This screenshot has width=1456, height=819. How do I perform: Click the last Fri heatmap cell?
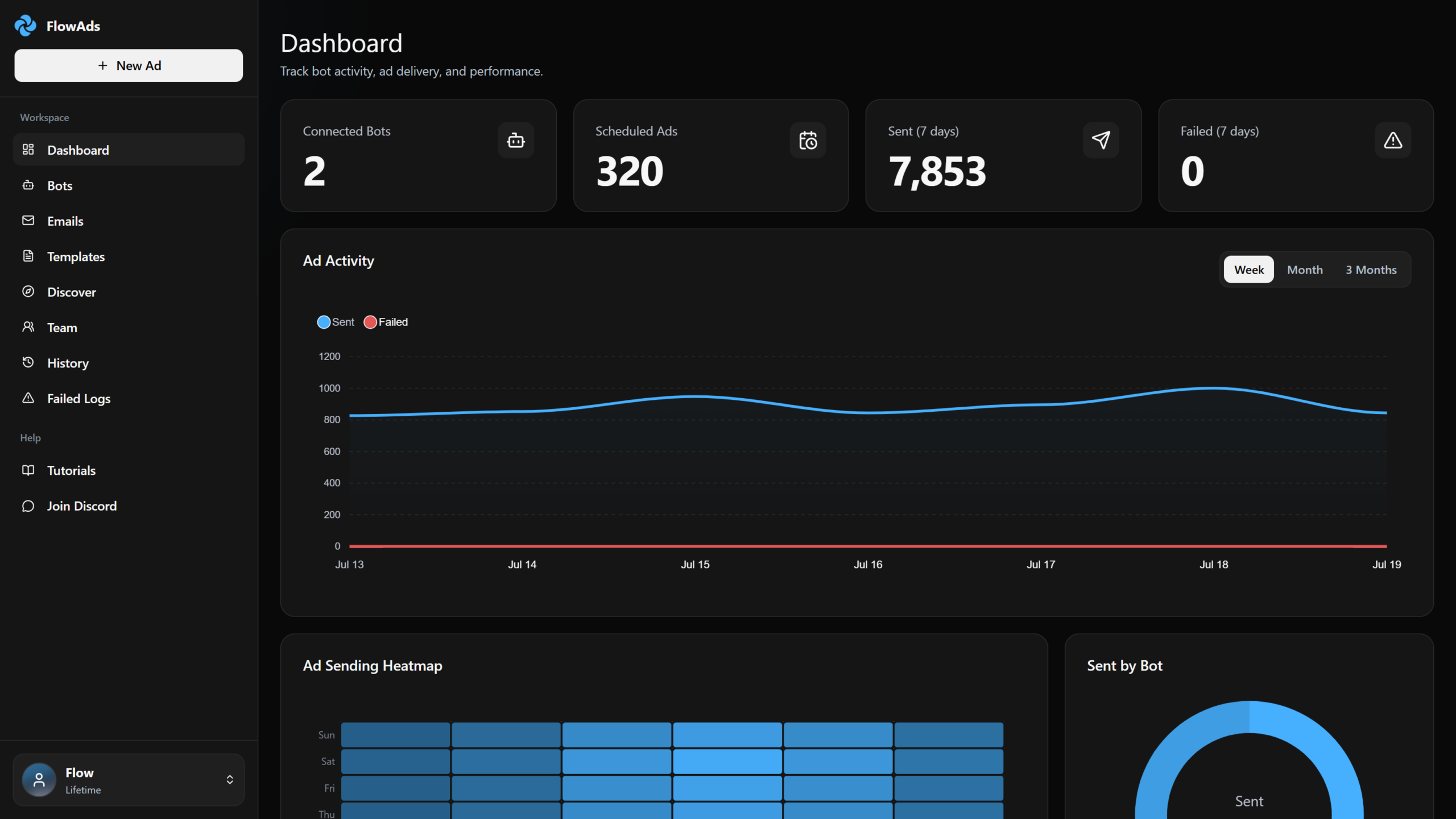949,788
